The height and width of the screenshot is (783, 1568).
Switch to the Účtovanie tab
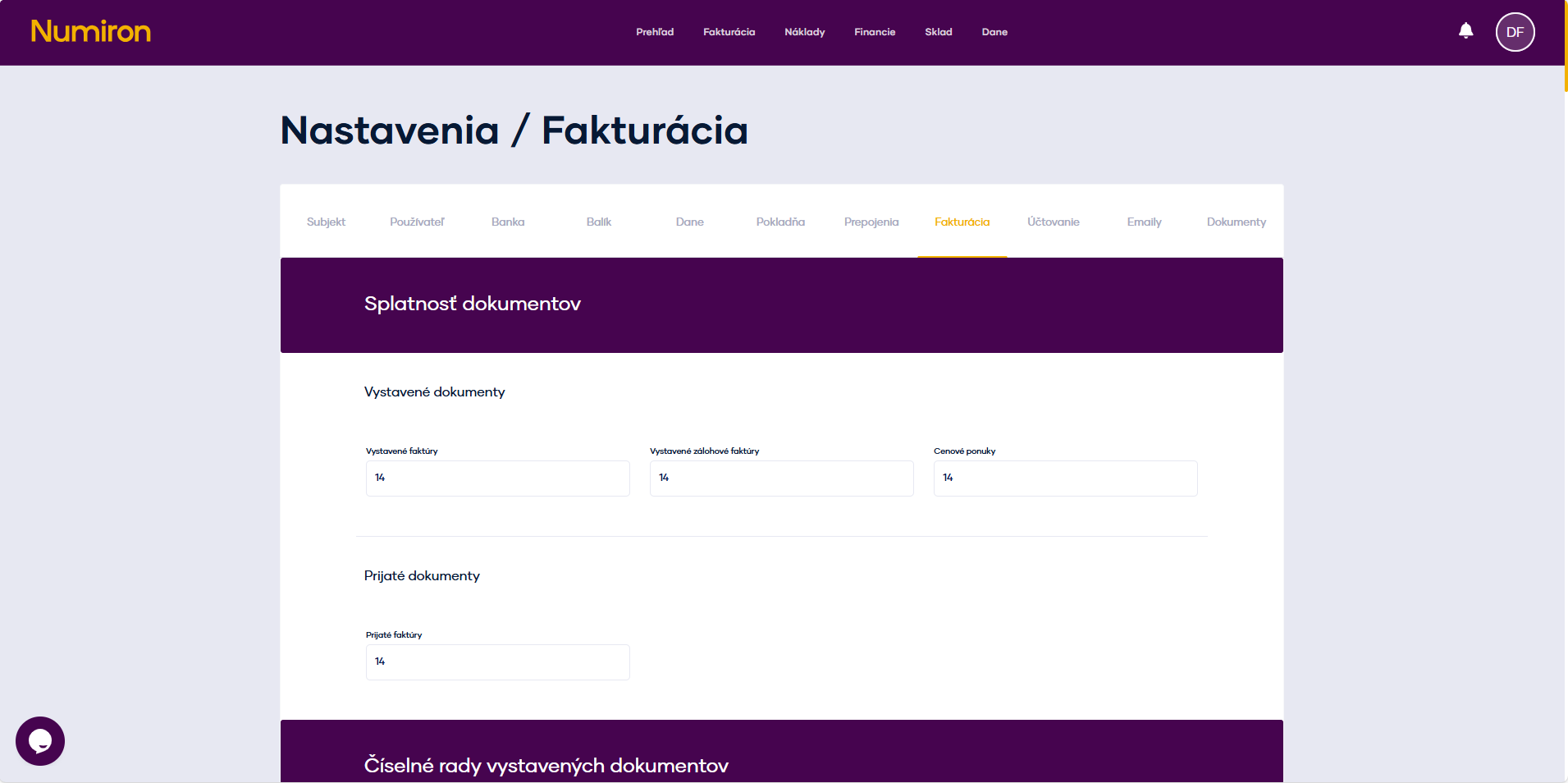(x=1053, y=222)
